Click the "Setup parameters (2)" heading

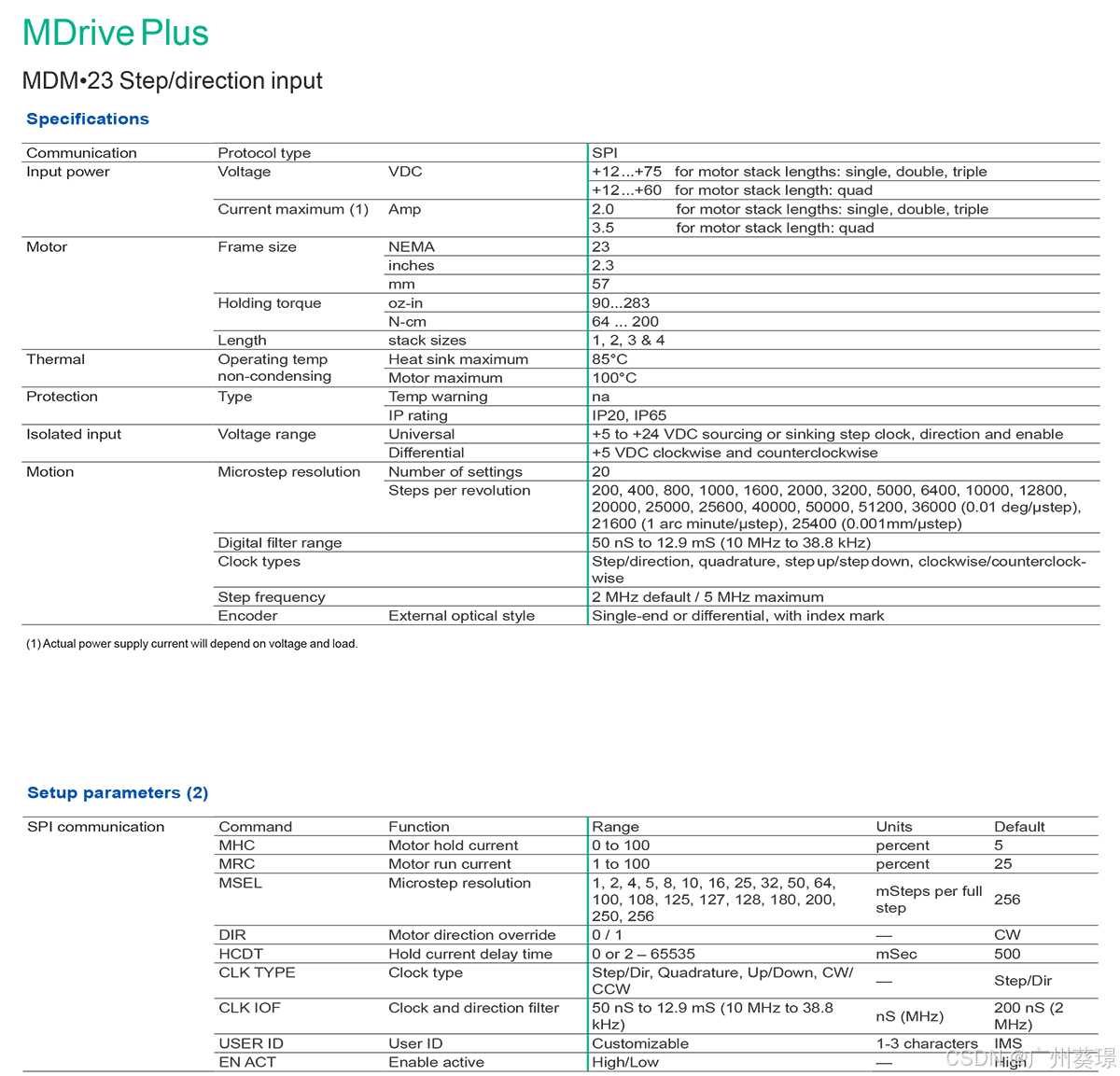(x=118, y=793)
